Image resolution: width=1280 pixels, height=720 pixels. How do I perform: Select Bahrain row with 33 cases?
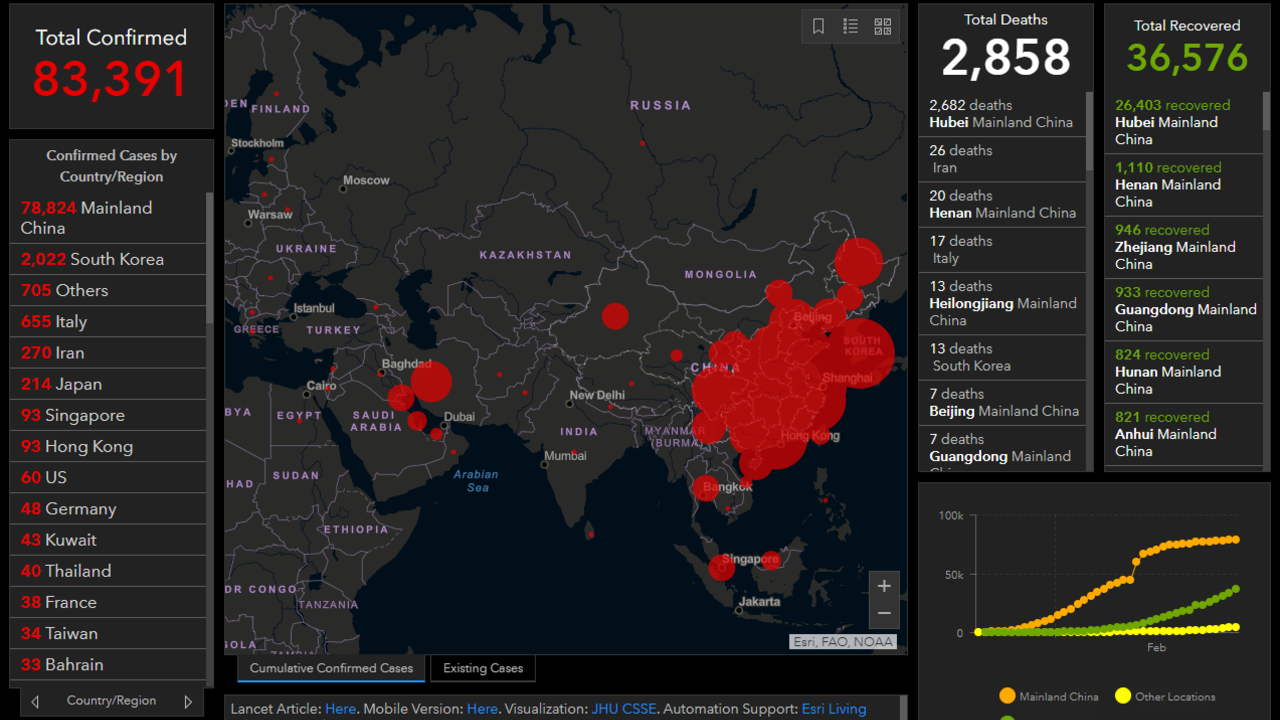pyautogui.click(x=108, y=664)
